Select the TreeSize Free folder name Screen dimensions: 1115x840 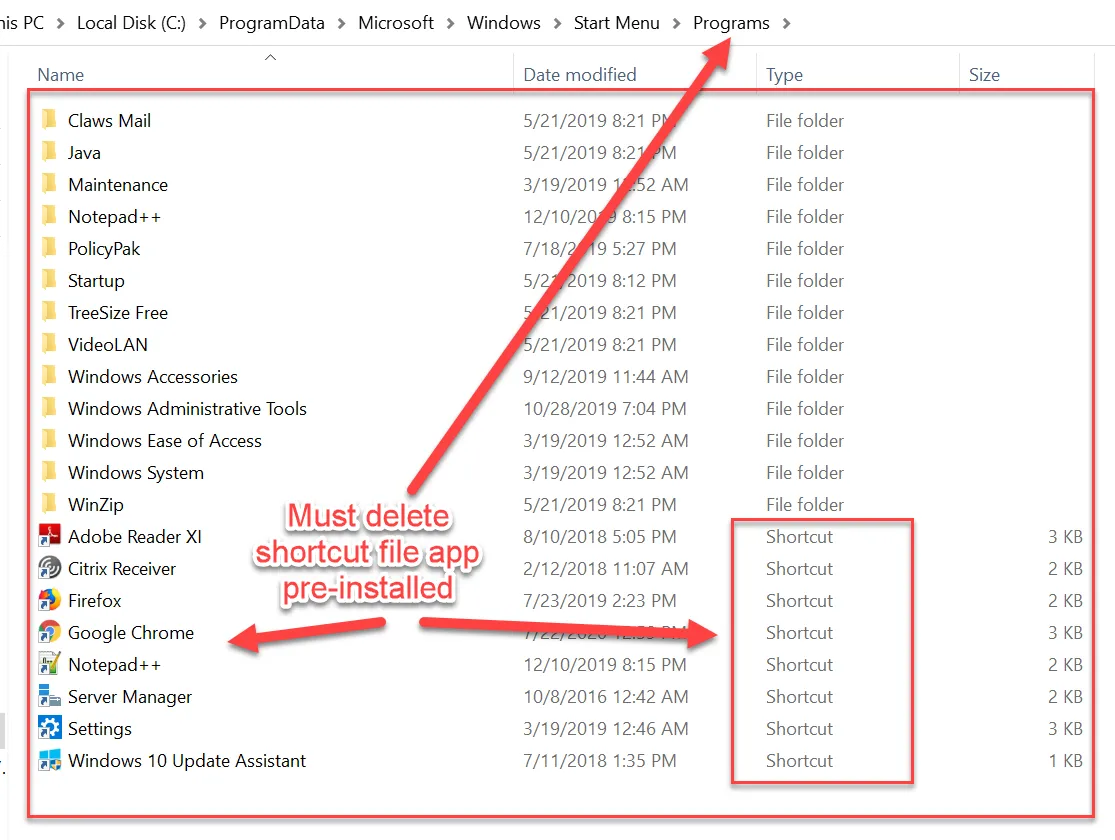click(x=118, y=313)
